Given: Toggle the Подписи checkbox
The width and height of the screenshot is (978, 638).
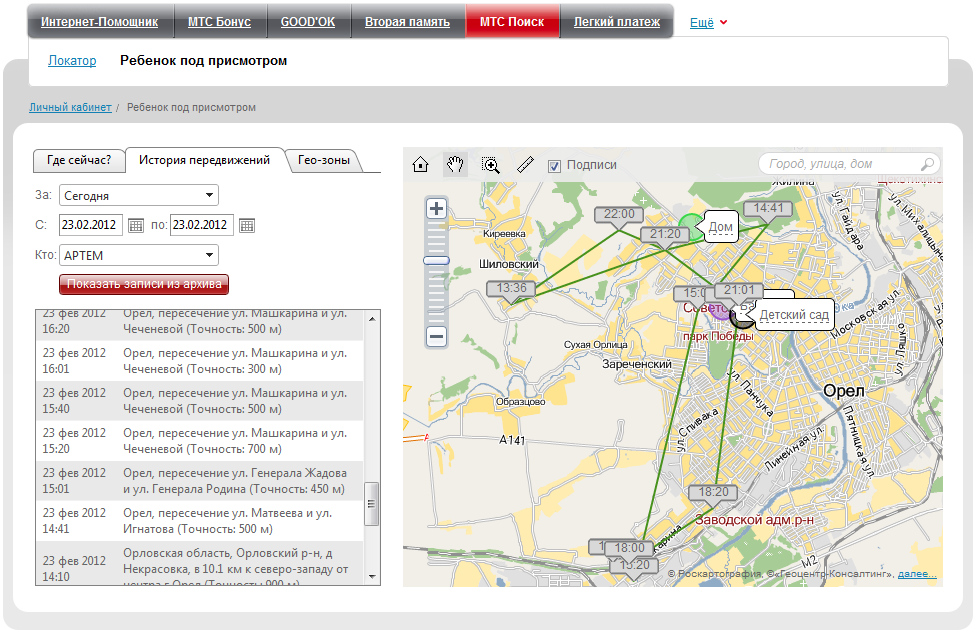Looking at the screenshot, I should click(554, 166).
